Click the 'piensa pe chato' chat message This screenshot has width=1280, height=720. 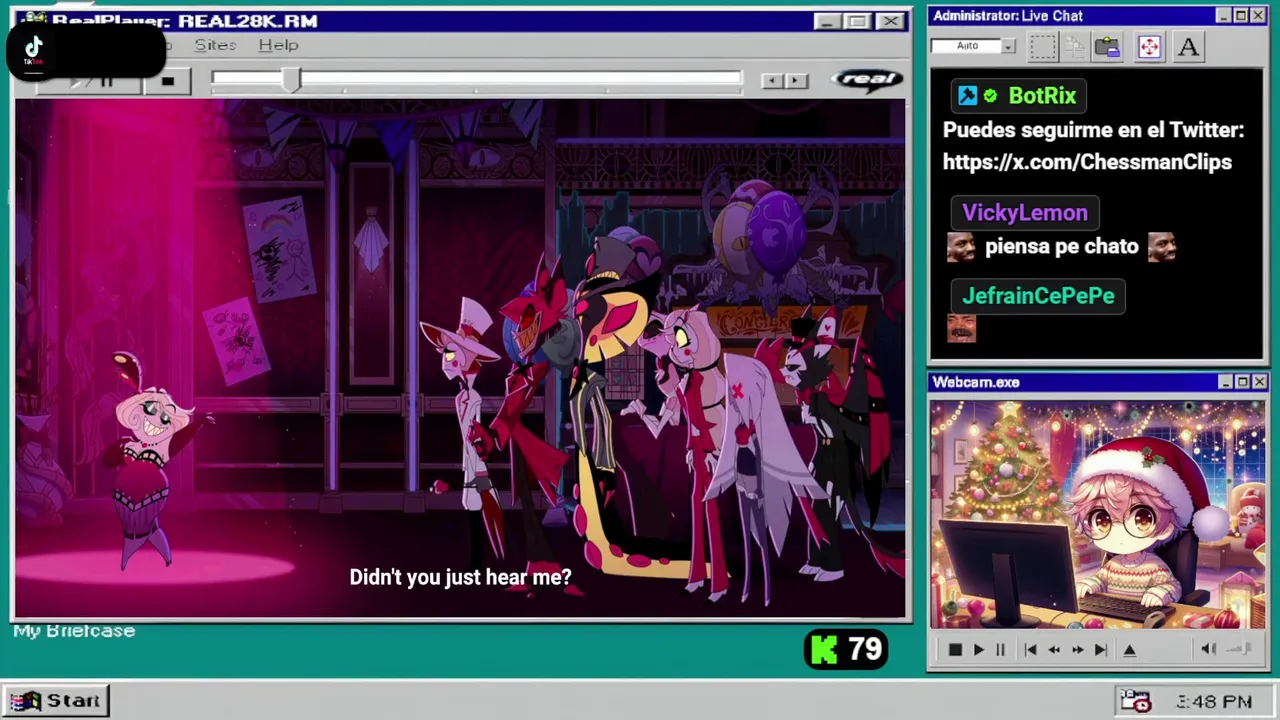pyautogui.click(x=1061, y=247)
